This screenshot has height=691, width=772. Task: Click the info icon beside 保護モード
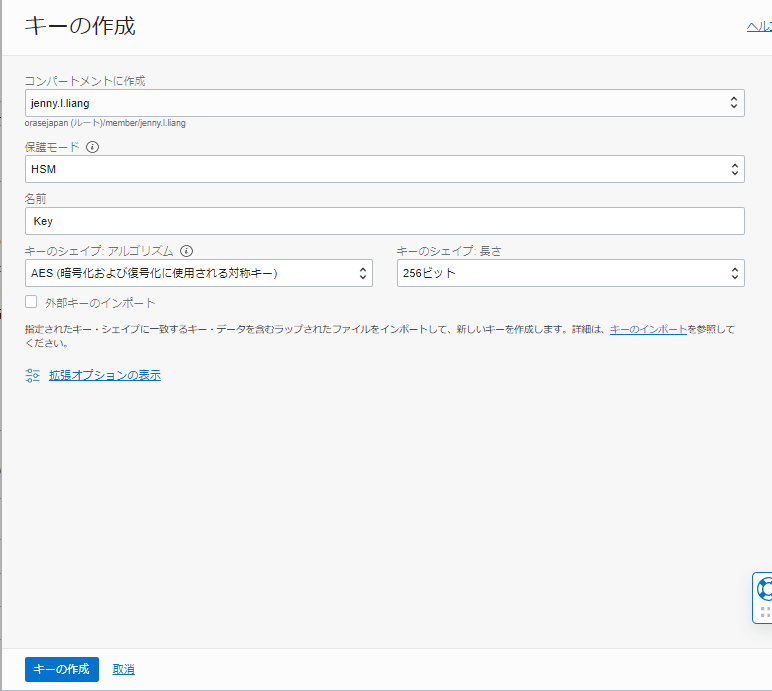93,147
